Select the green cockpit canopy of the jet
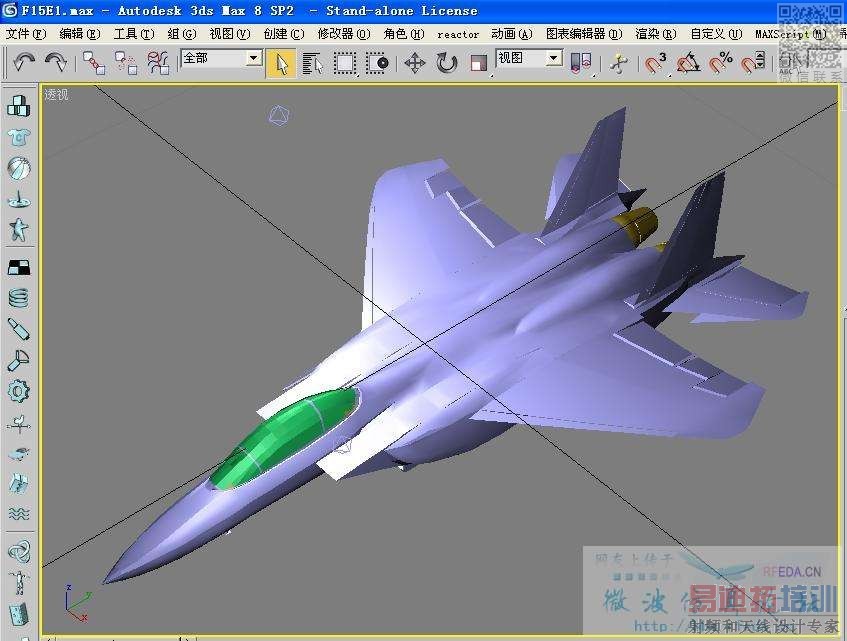The image size is (847, 641). point(284,437)
